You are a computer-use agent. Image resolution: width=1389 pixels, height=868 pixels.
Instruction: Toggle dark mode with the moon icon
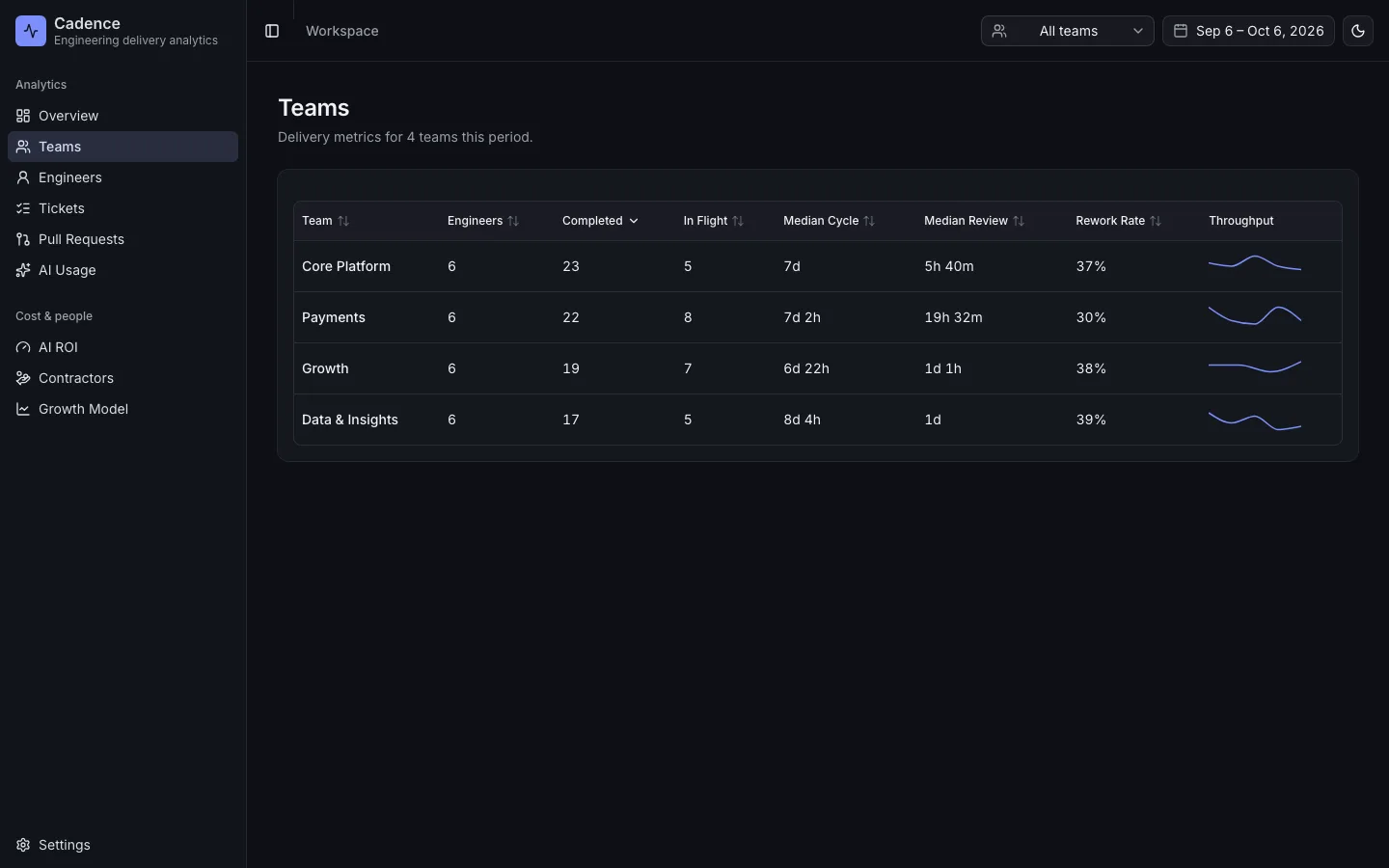(1358, 31)
